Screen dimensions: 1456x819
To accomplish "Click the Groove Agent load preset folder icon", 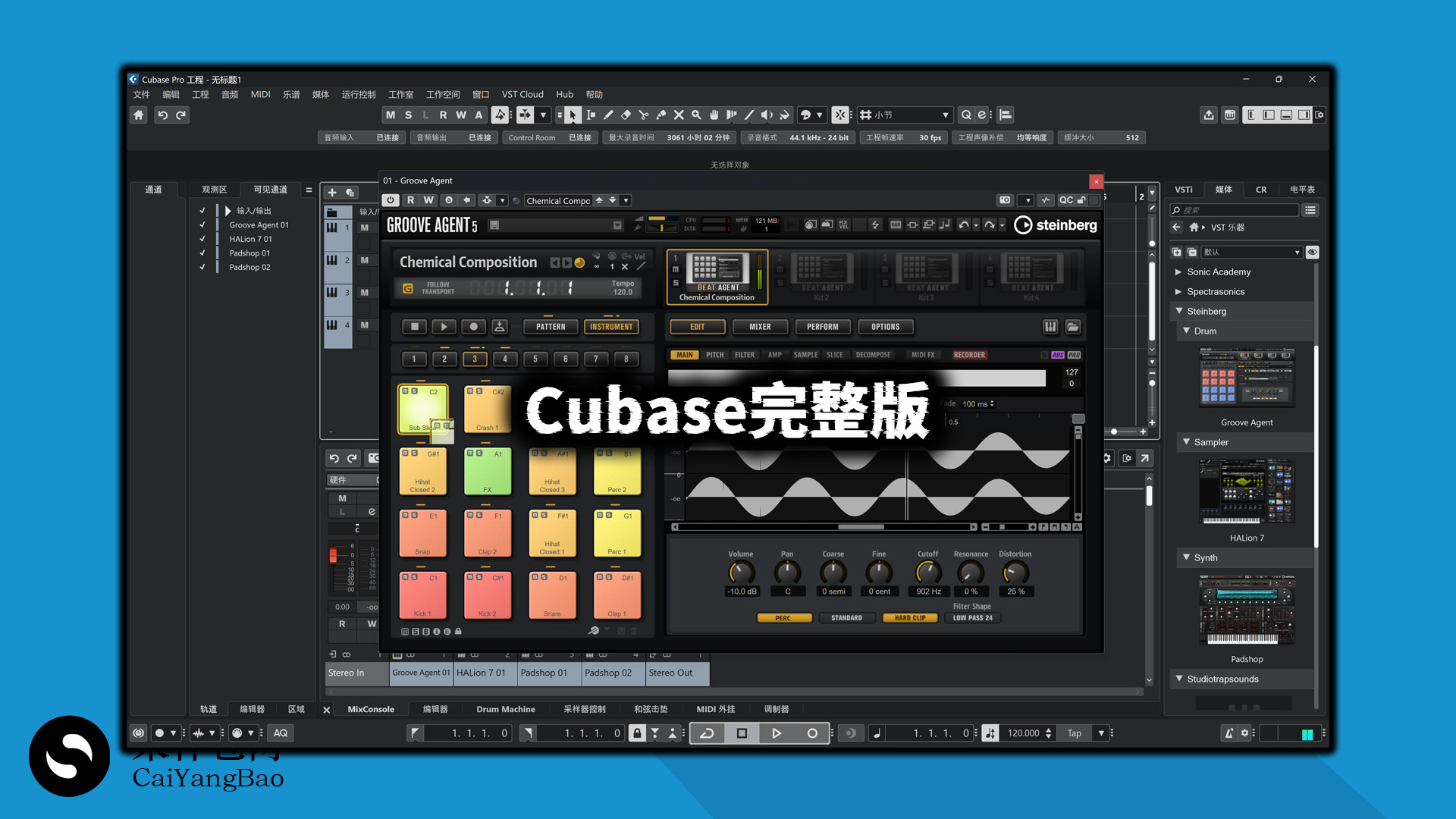I will 1073,326.
